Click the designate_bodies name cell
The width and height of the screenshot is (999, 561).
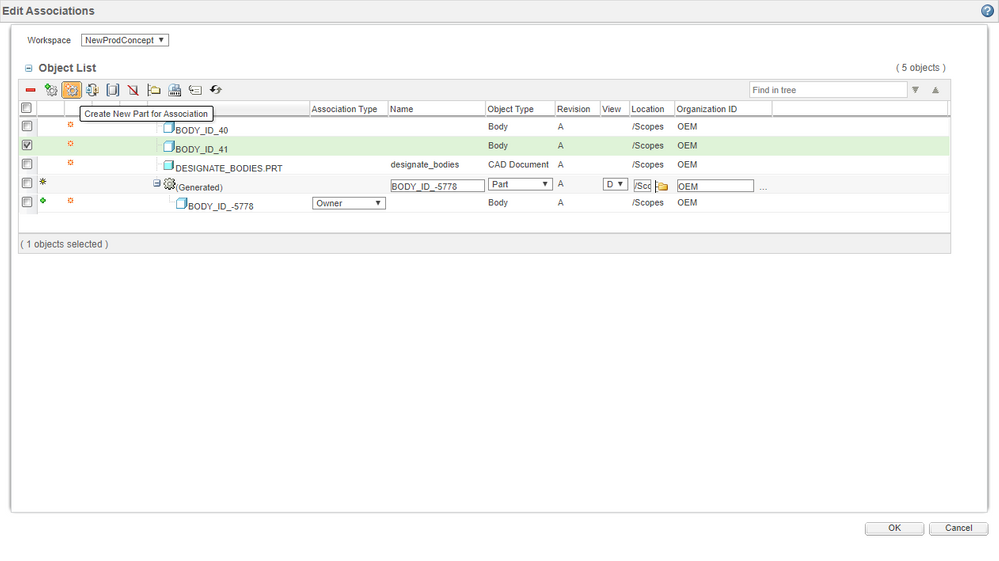pyautogui.click(x=425, y=164)
